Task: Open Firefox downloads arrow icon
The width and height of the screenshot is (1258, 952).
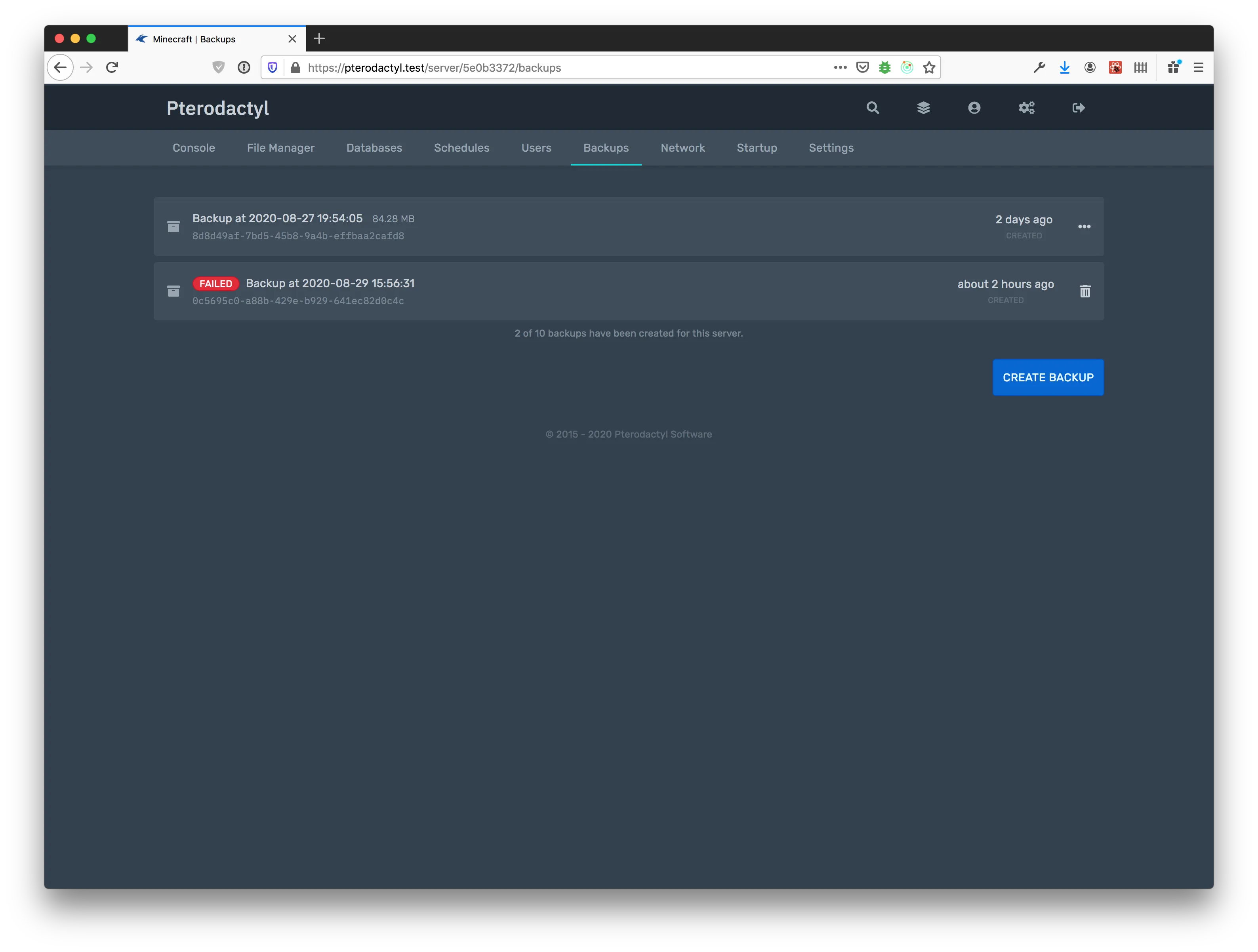Action: [x=1064, y=68]
